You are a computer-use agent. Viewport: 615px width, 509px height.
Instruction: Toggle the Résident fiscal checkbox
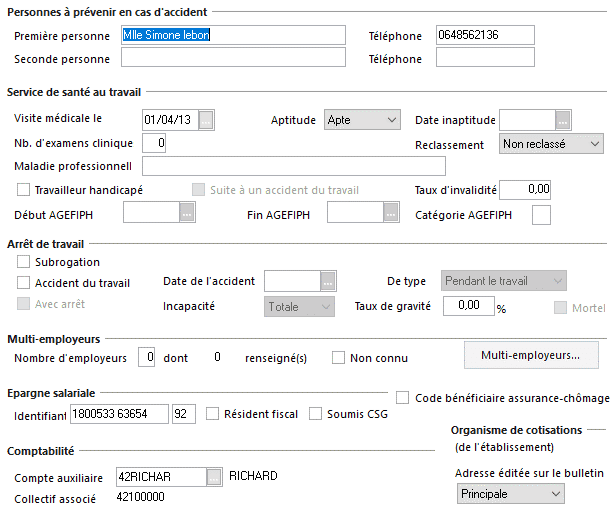(212, 414)
